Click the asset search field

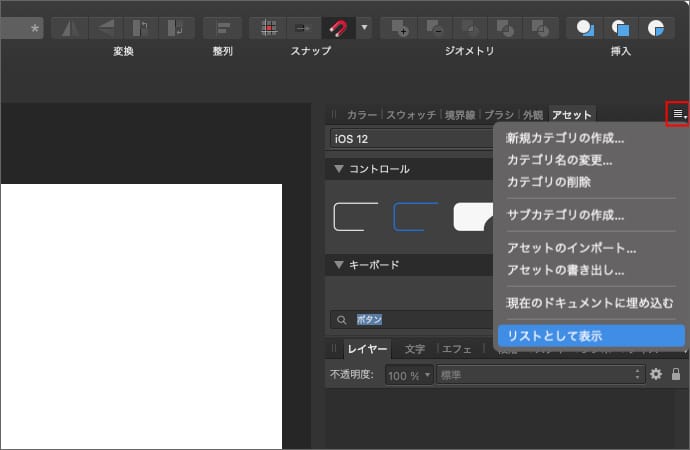click(420, 319)
